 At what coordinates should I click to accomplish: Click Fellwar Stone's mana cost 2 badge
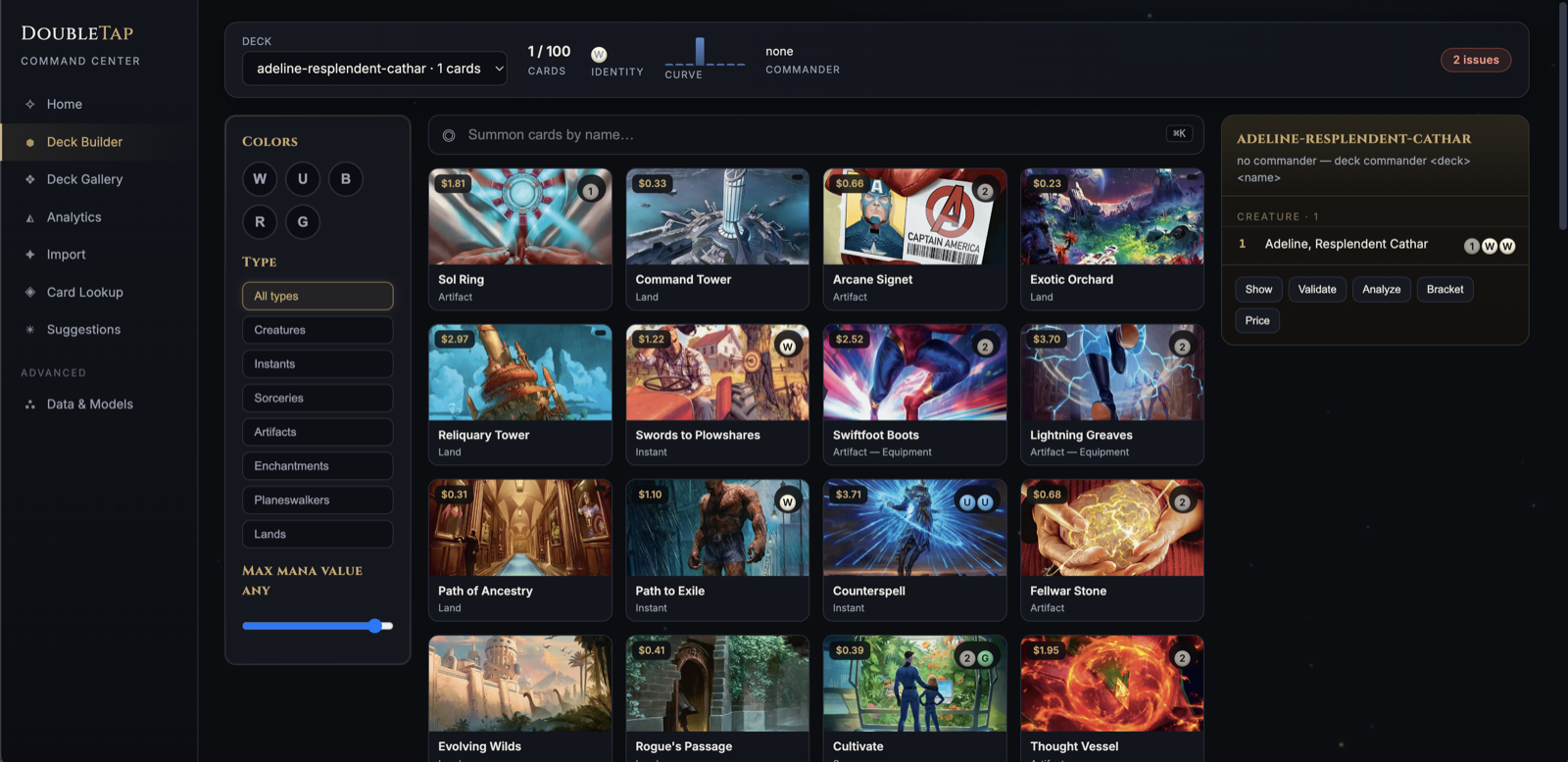point(1182,502)
